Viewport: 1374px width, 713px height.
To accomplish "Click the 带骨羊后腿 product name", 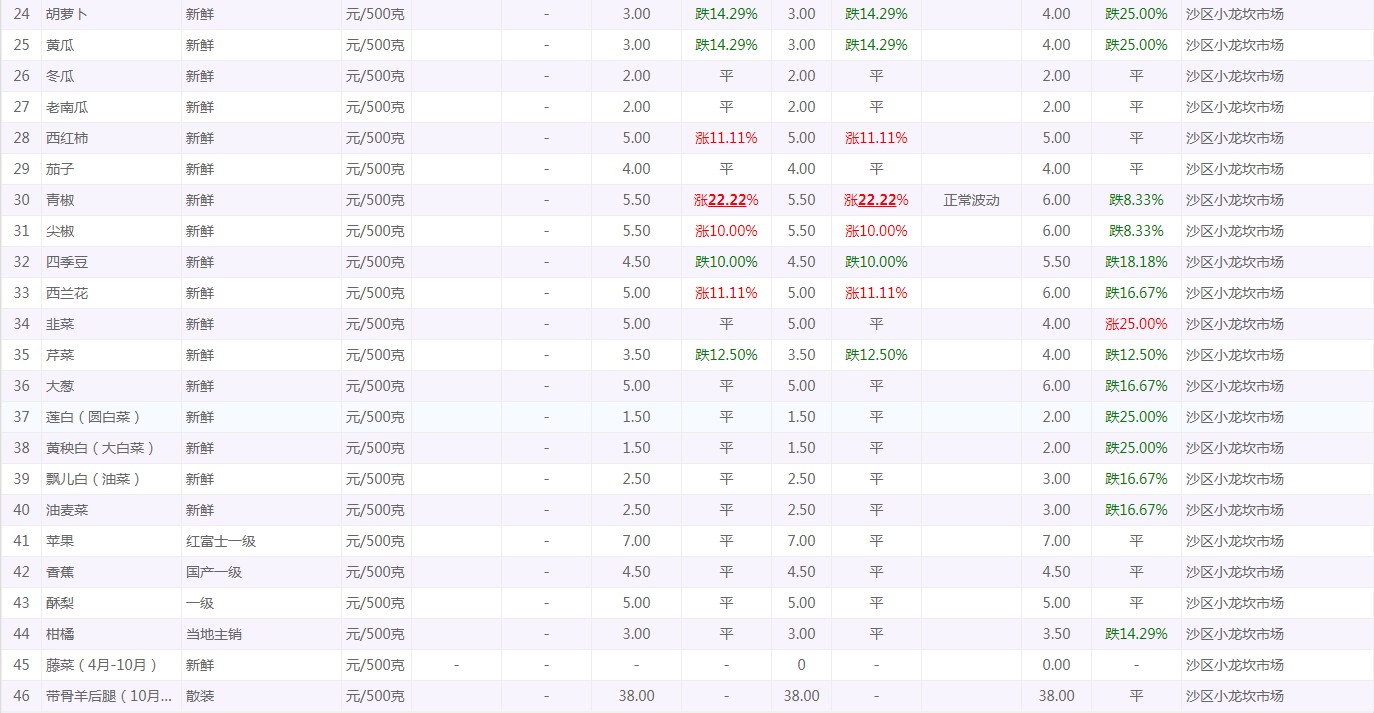I will [108, 696].
